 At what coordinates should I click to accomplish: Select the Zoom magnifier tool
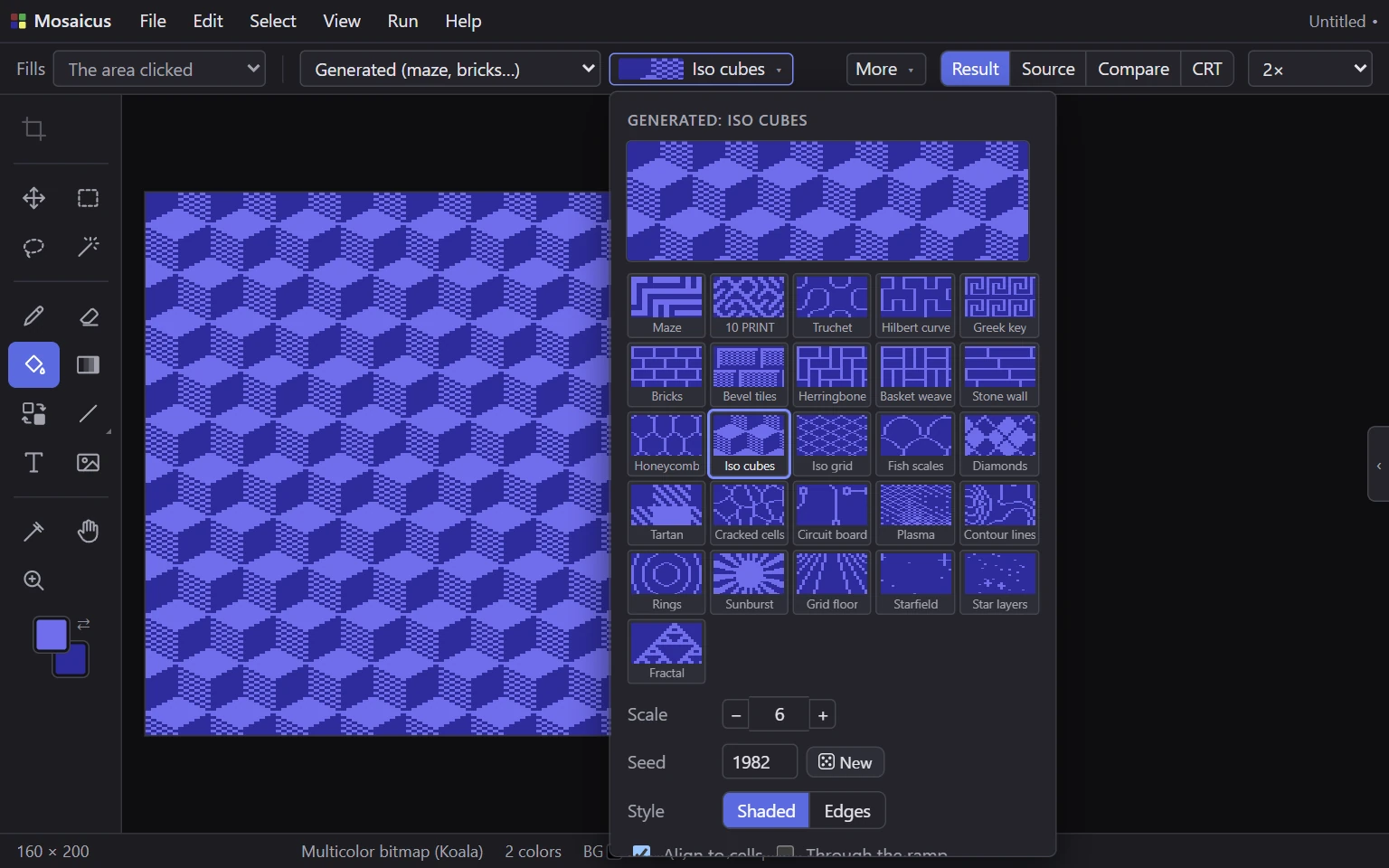[x=34, y=580]
